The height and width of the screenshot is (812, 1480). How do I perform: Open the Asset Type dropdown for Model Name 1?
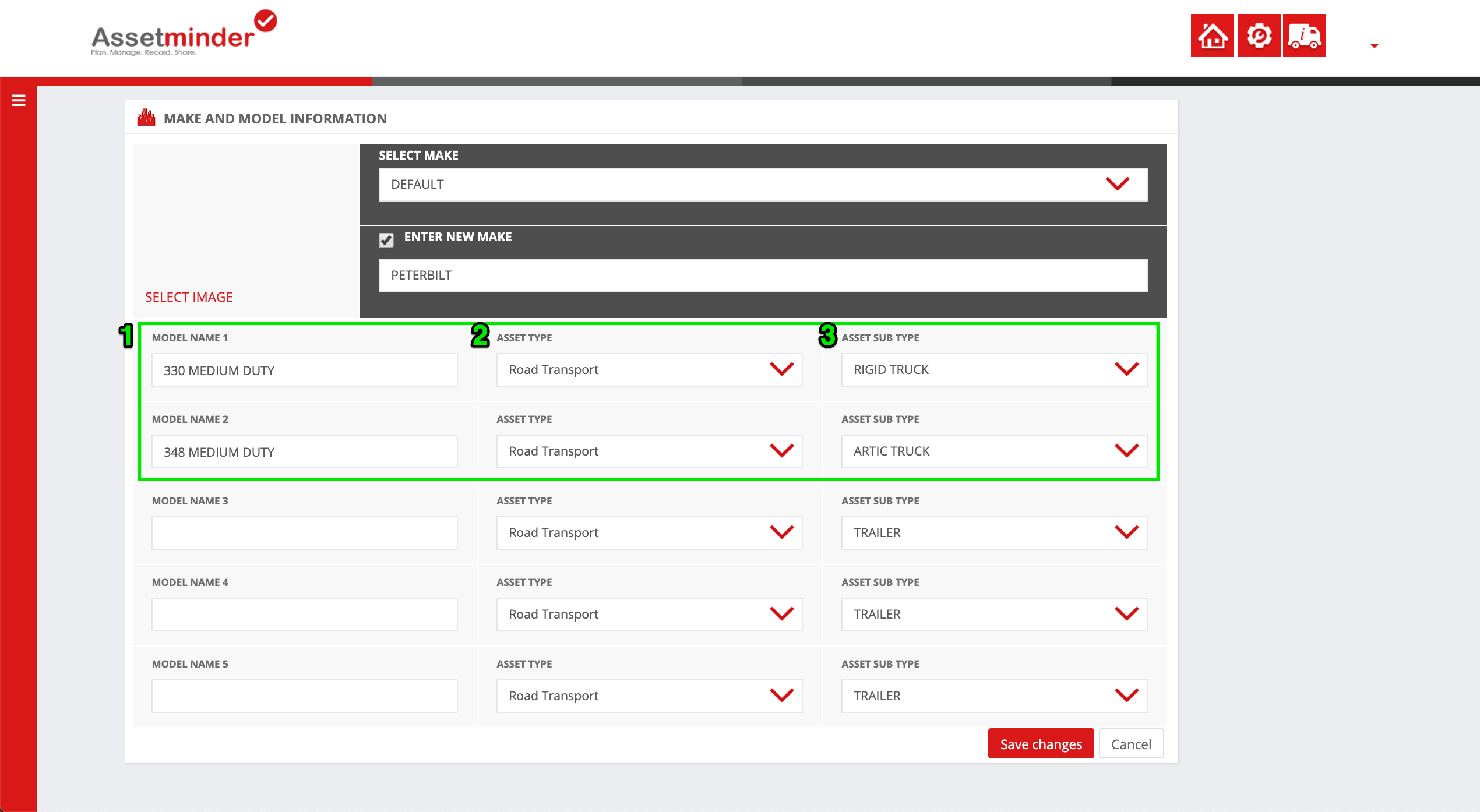[x=649, y=370]
